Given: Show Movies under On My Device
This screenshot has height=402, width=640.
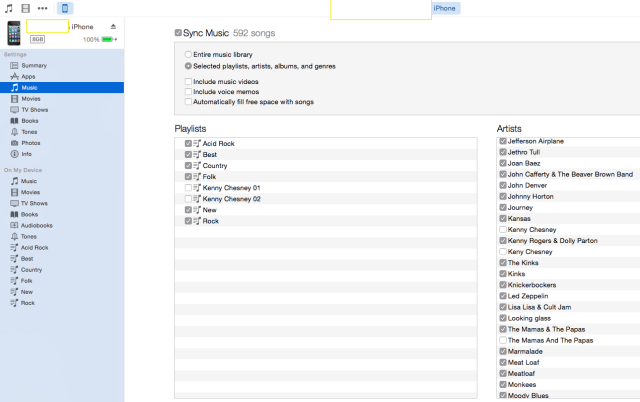Looking at the screenshot, I should pyautogui.click(x=62, y=192).
